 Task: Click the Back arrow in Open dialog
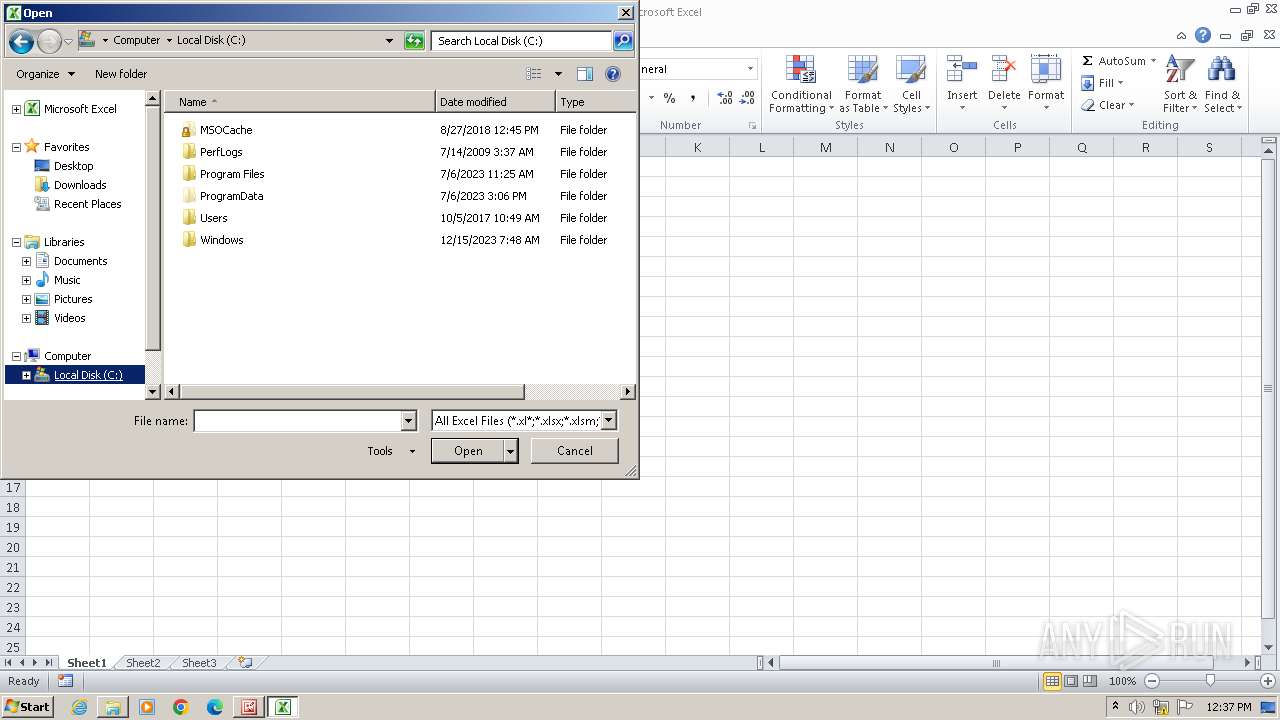[20, 41]
